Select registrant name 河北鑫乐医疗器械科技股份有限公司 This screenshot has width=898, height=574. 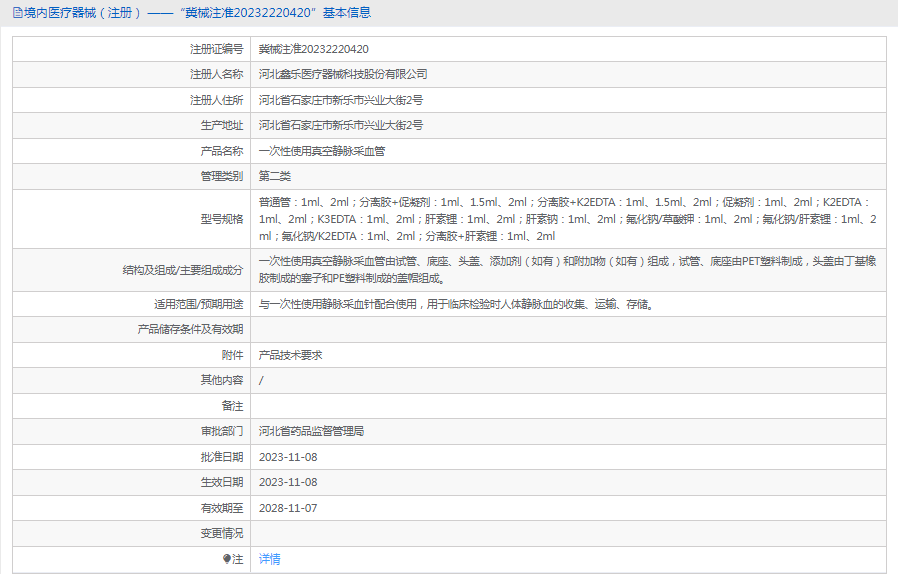(343, 74)
